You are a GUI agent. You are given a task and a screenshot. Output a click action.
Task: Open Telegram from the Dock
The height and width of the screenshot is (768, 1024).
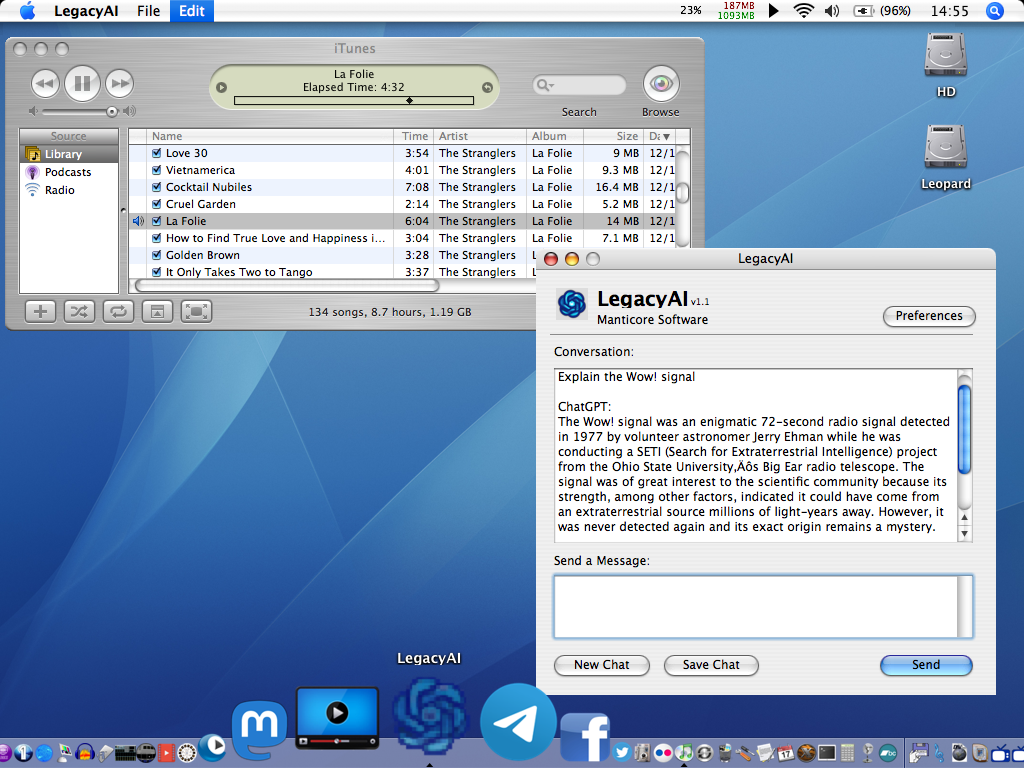[x=519, y=722]
